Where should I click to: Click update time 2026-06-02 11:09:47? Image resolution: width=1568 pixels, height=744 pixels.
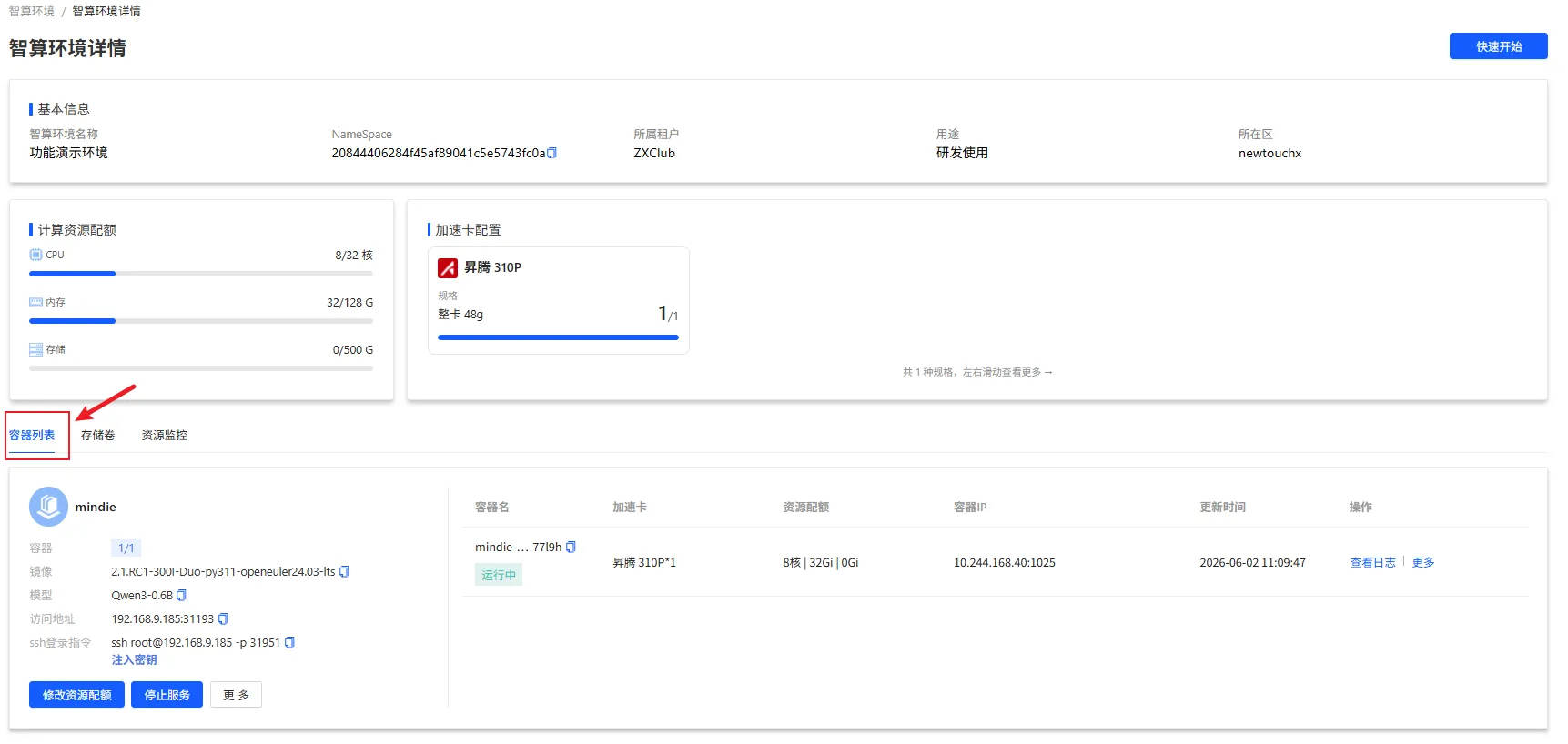click(1252, 563)
